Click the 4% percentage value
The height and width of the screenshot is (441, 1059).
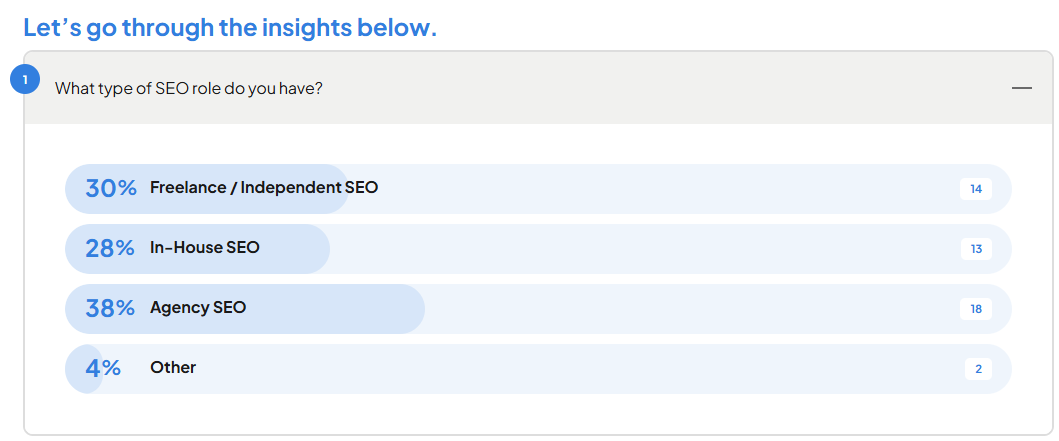click(x=103, y=368)
